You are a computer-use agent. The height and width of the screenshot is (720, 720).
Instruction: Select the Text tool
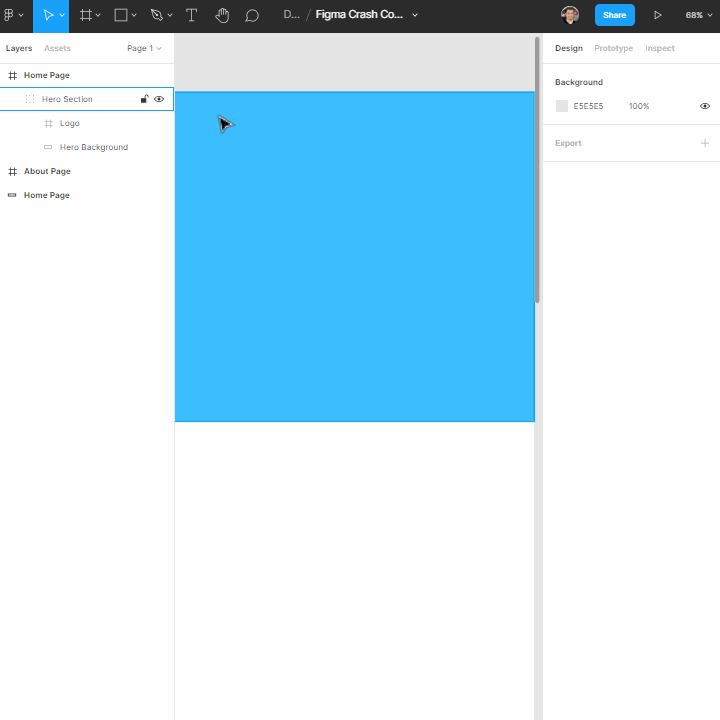coord(191,15)
